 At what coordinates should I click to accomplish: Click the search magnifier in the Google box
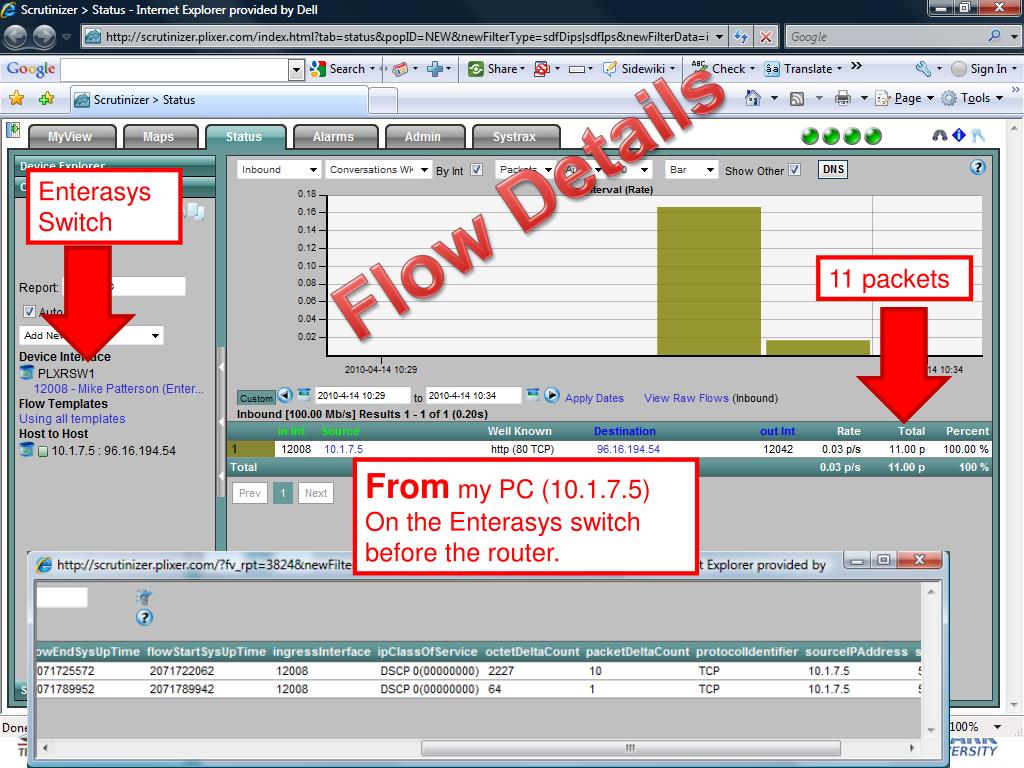pos(994,36)
